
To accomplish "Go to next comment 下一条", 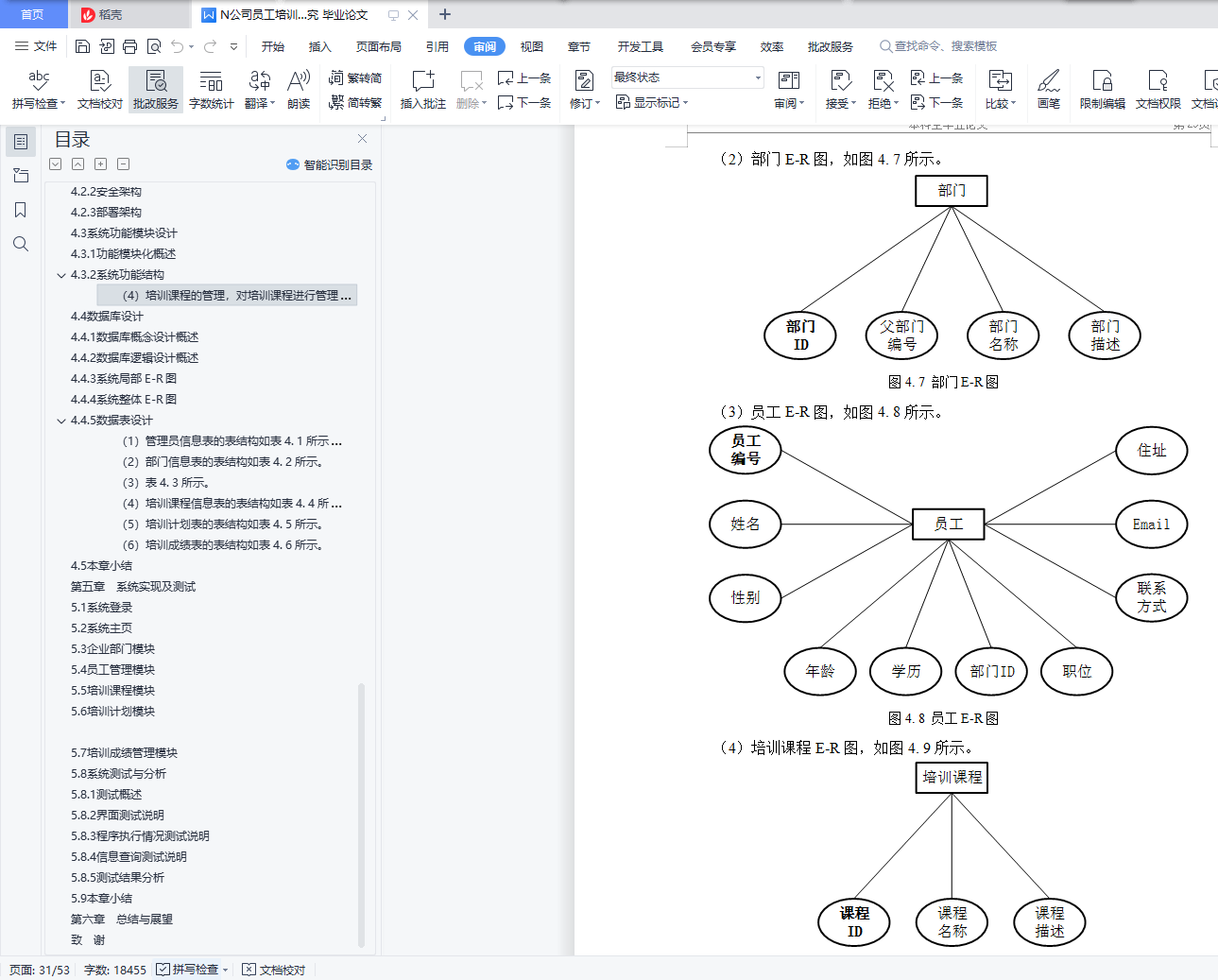I will (x=524, y=102).
